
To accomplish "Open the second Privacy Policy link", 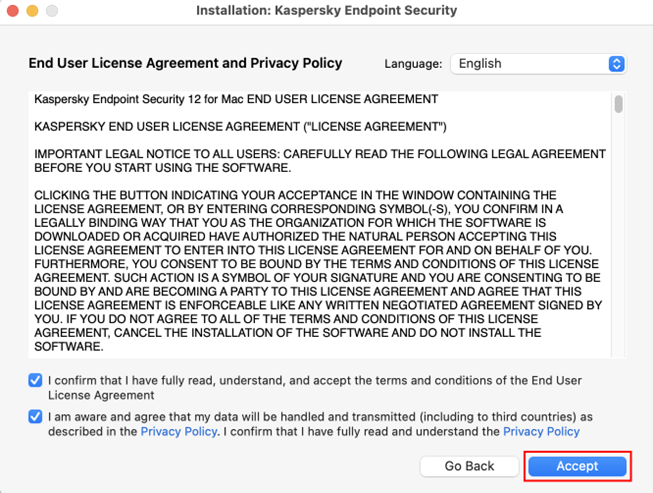I will [541, 432].
